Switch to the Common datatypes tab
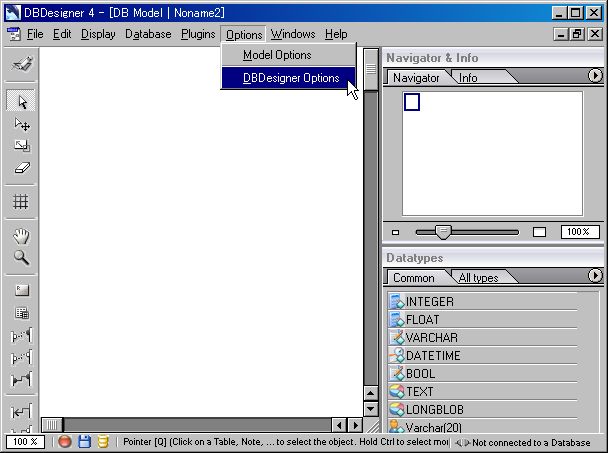 (414, 278)
